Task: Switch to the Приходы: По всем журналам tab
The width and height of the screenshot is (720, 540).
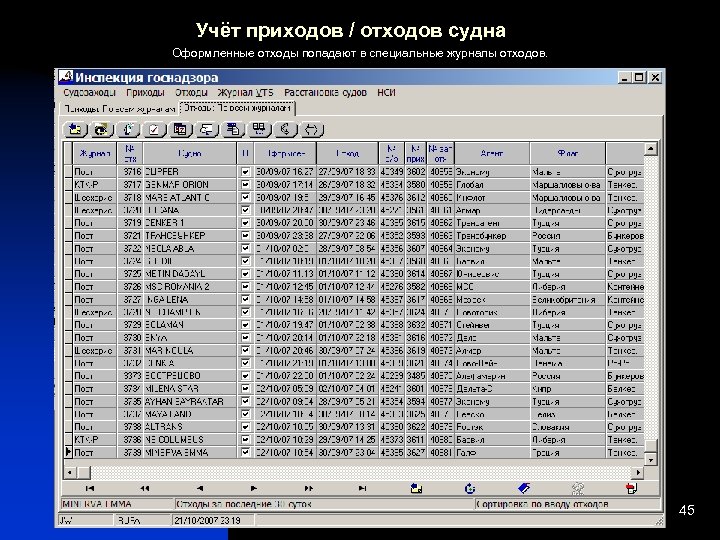Action: coord(119,109)
